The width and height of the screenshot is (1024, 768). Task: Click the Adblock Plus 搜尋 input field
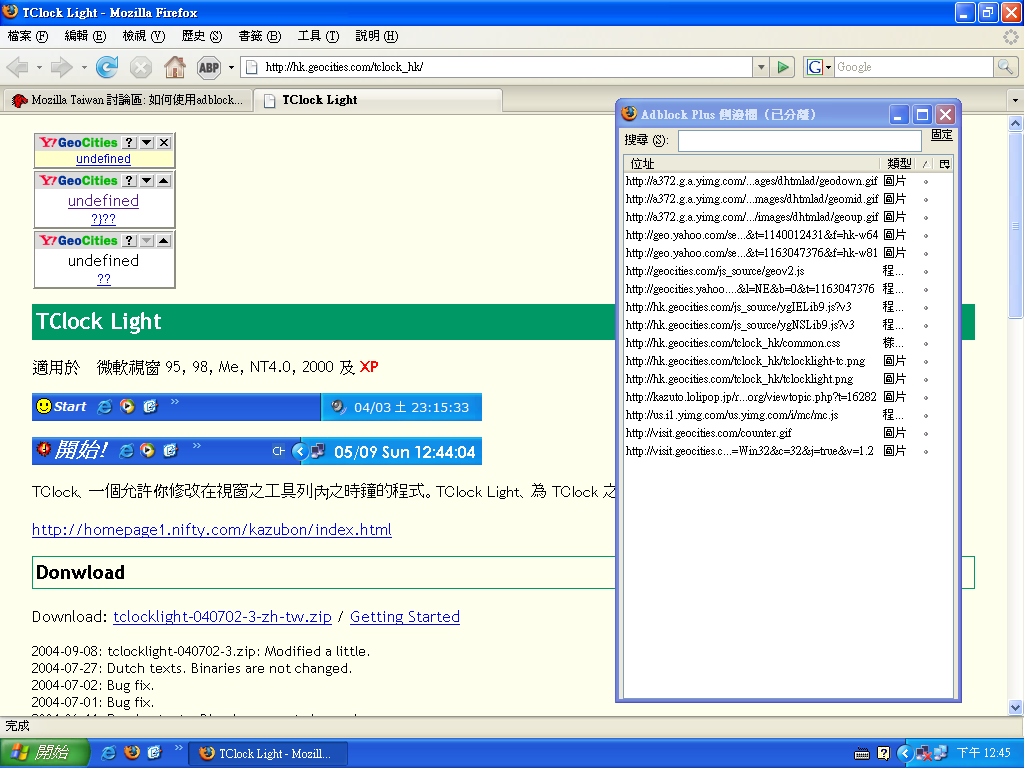[799, 141]
